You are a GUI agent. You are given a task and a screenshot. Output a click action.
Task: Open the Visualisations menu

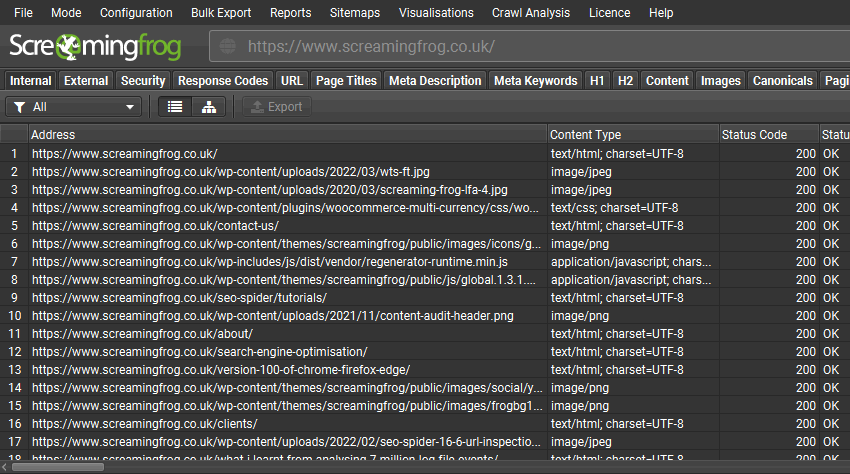(x=436, y=12)
